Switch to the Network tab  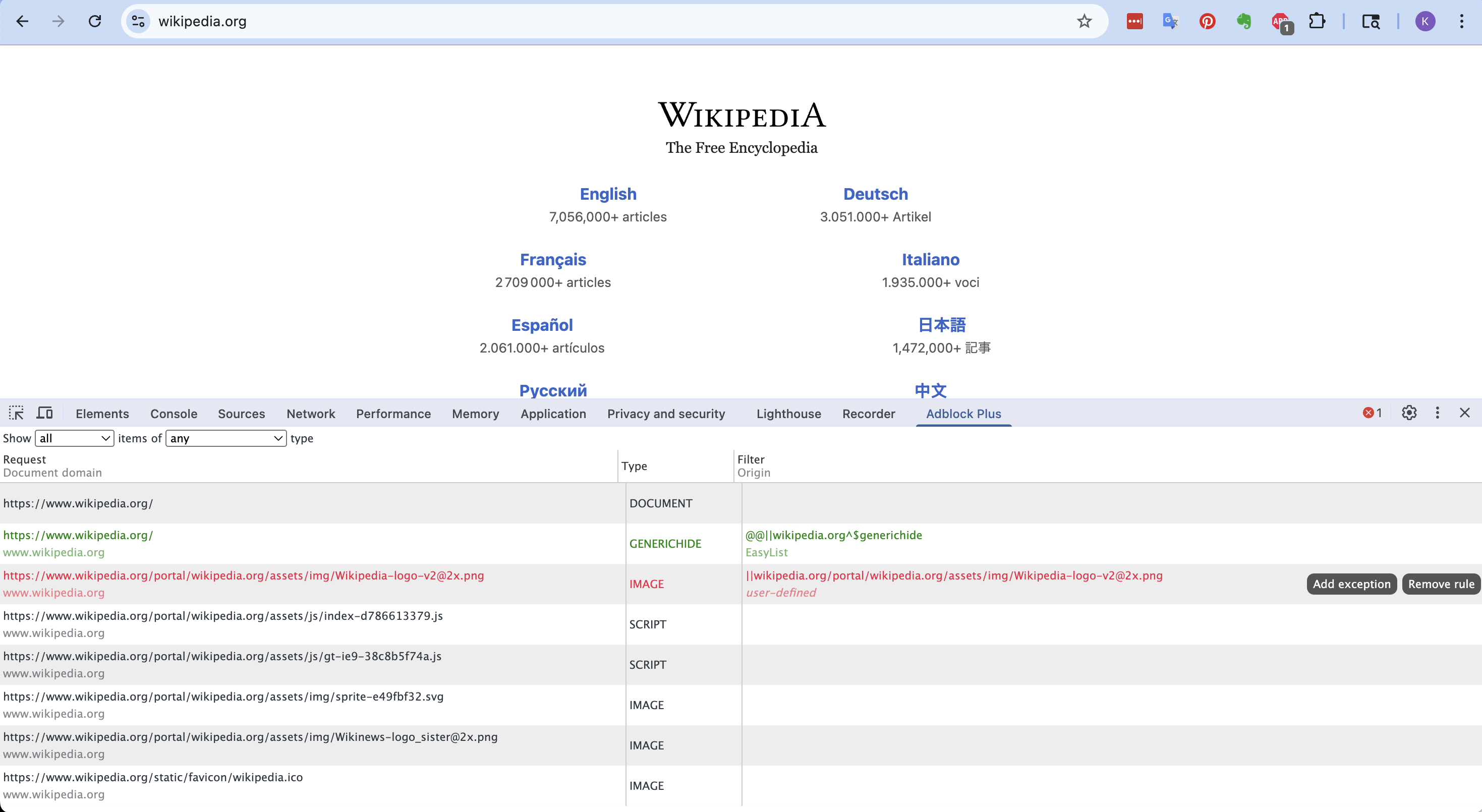[x=311, y=414]
